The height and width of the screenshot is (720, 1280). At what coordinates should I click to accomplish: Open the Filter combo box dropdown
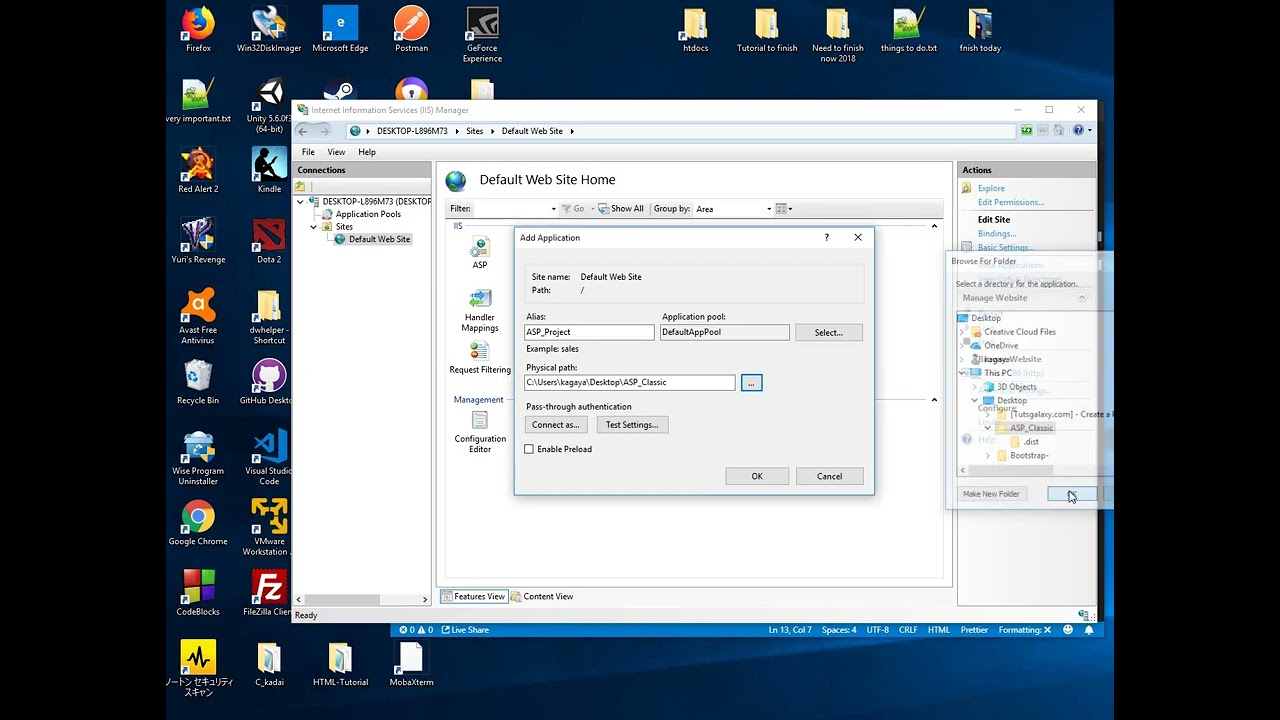pos(553,209)
